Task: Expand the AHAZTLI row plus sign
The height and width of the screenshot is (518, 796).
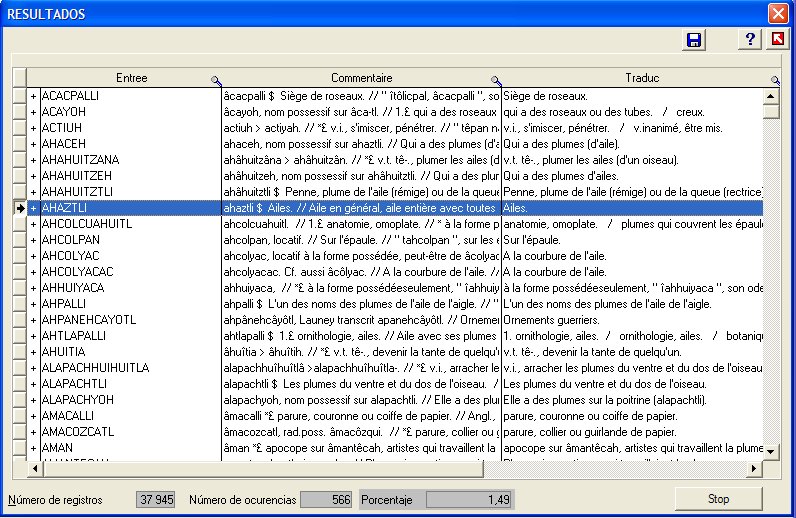Action: [x=33, y=208]
